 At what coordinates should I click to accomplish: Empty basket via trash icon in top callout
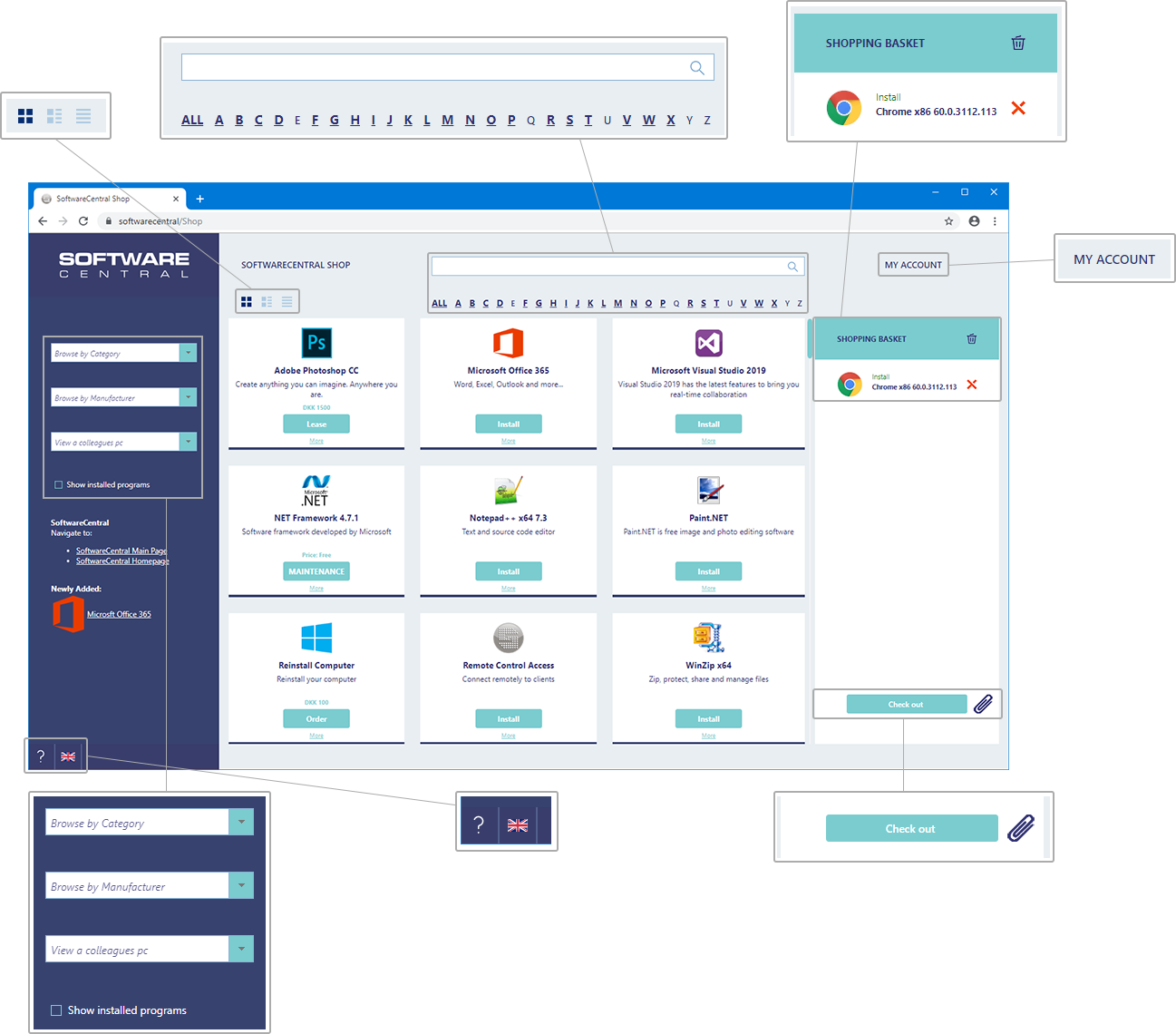(x=1018, y=43)
